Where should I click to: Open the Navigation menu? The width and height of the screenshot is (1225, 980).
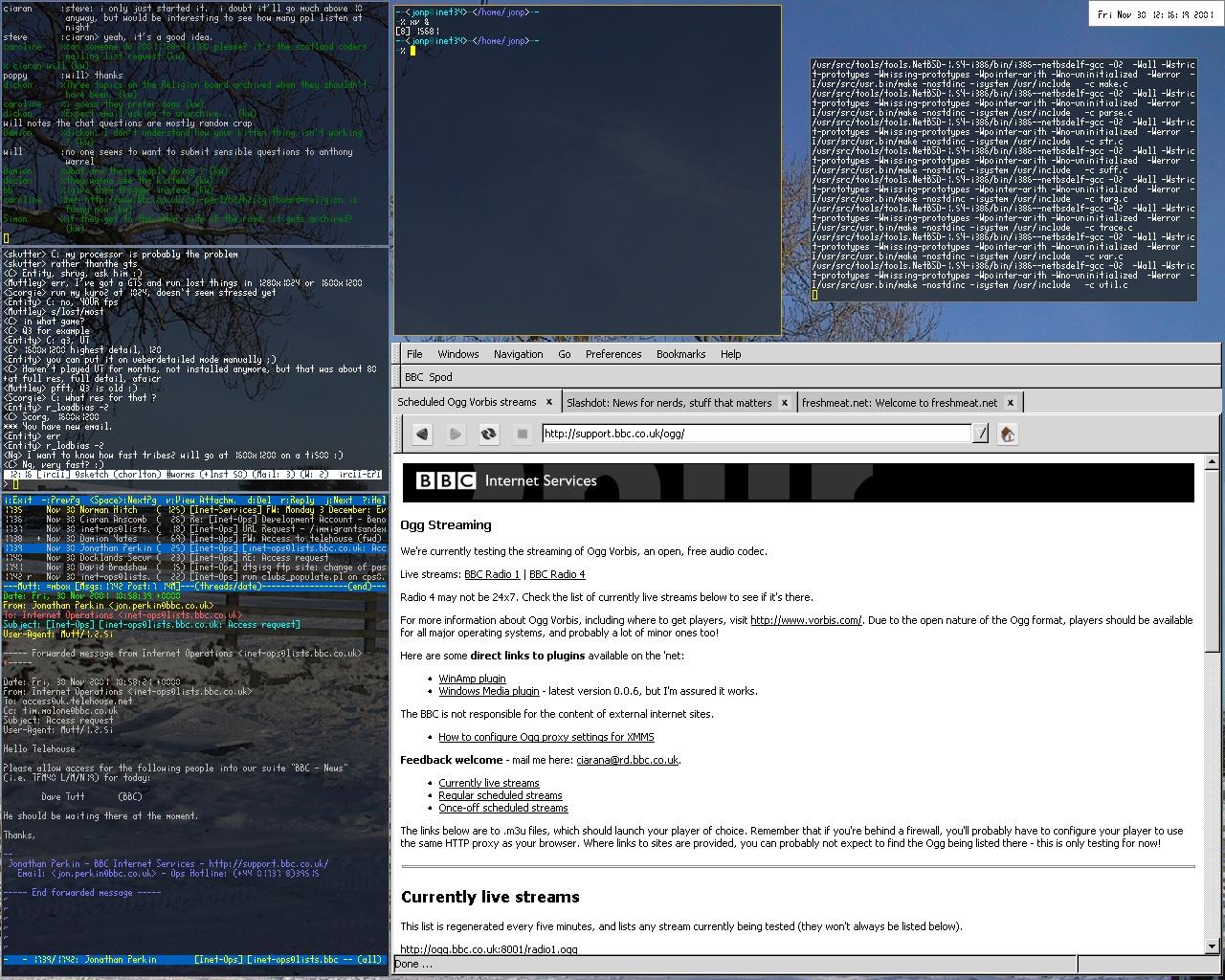pos(518,354)
